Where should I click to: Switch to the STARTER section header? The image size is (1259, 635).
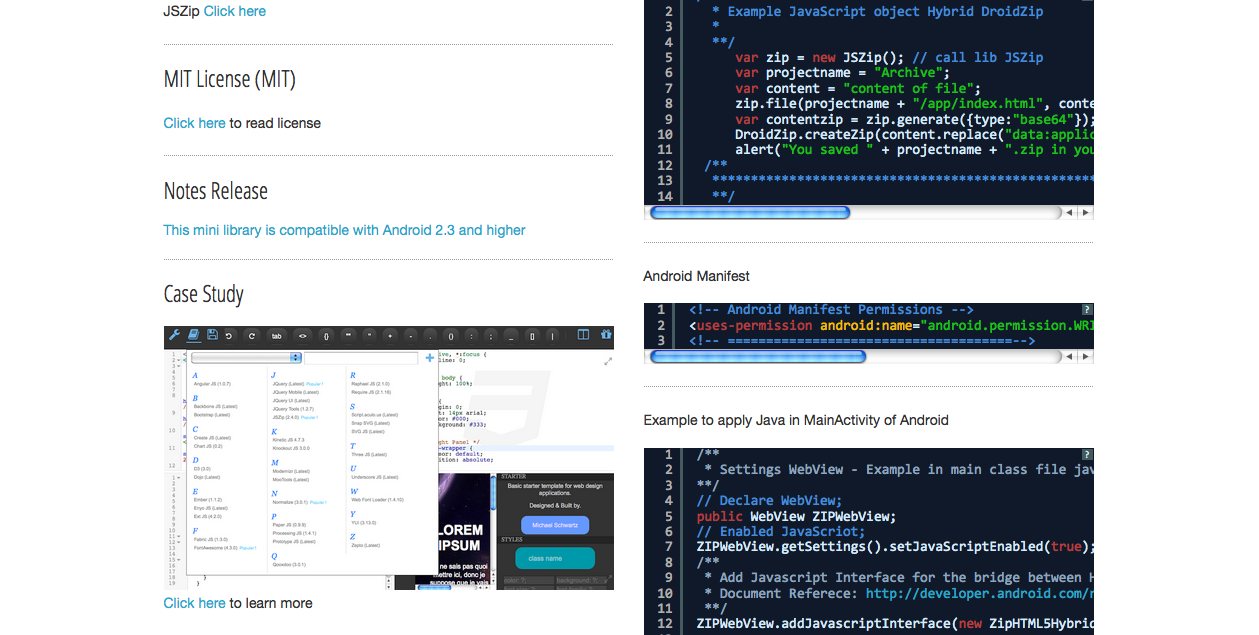click(513, 476)
